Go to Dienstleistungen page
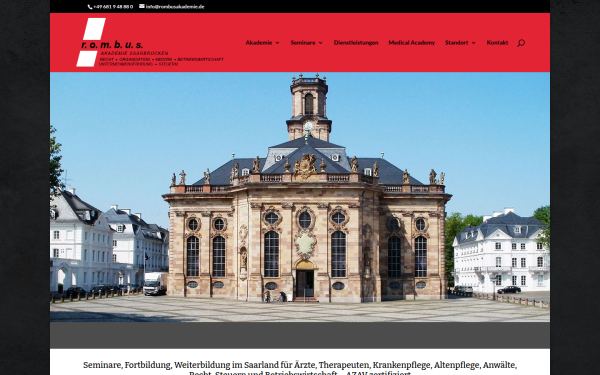The height and width of the screenshot is (375, 600). (356, 42)
